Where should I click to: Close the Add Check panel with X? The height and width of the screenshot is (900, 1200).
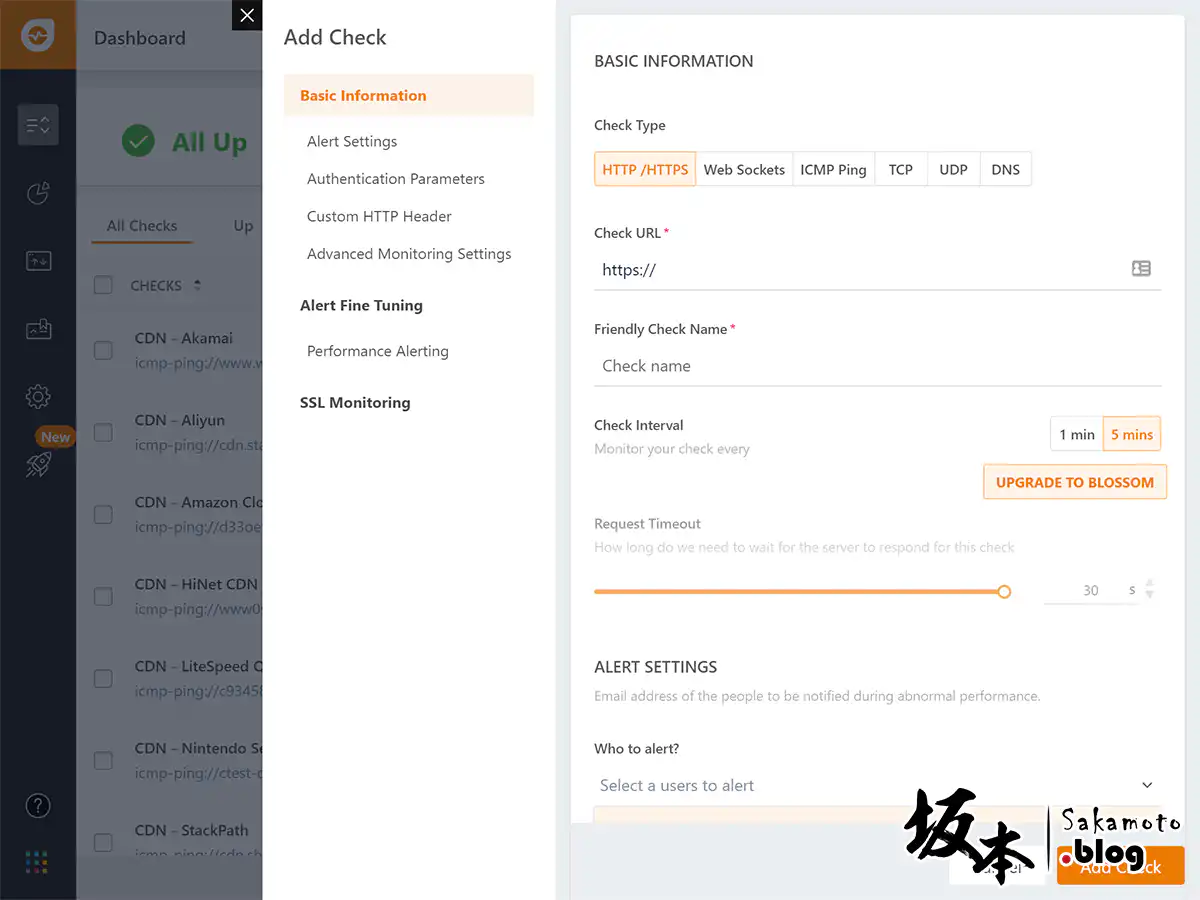[x=247, y=16]
